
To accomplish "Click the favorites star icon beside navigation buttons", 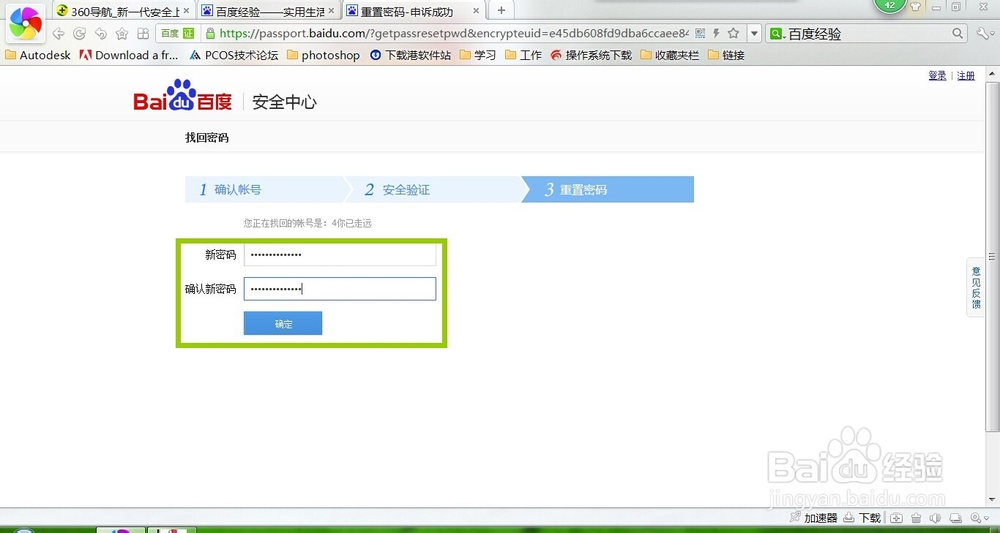I will click(122, 34).
